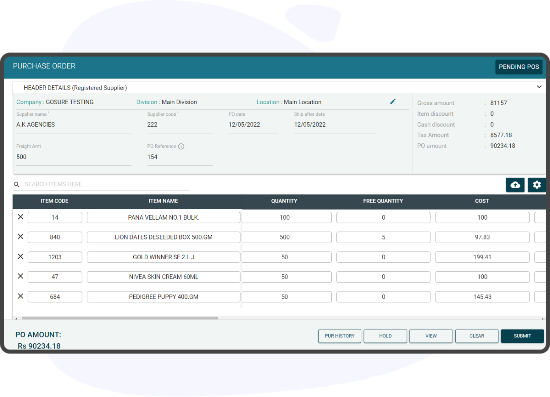Screen dimensions: 550x397
Task: Click the View button
Action: [x=431, y=336]
